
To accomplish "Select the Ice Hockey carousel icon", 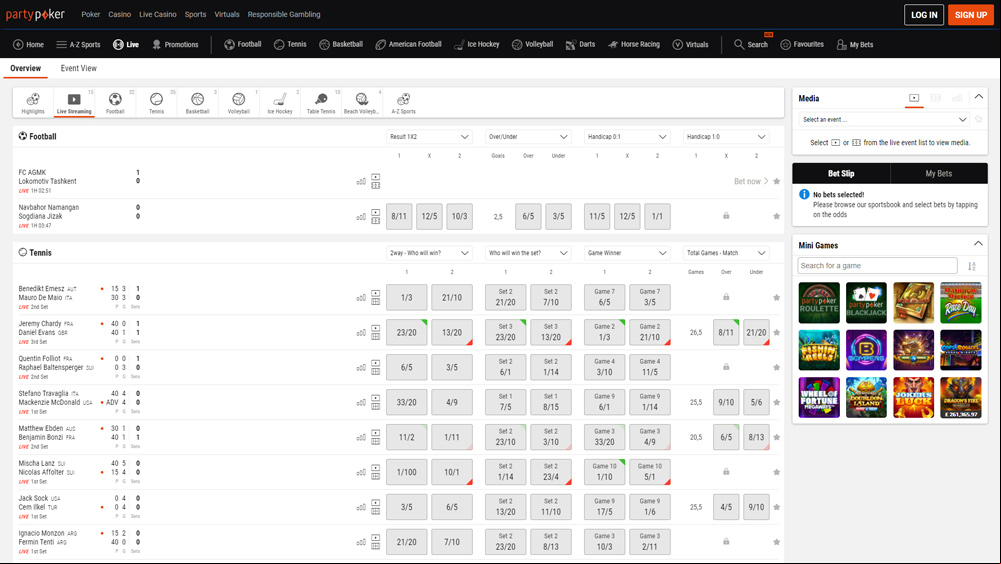I will click(280, 103).
